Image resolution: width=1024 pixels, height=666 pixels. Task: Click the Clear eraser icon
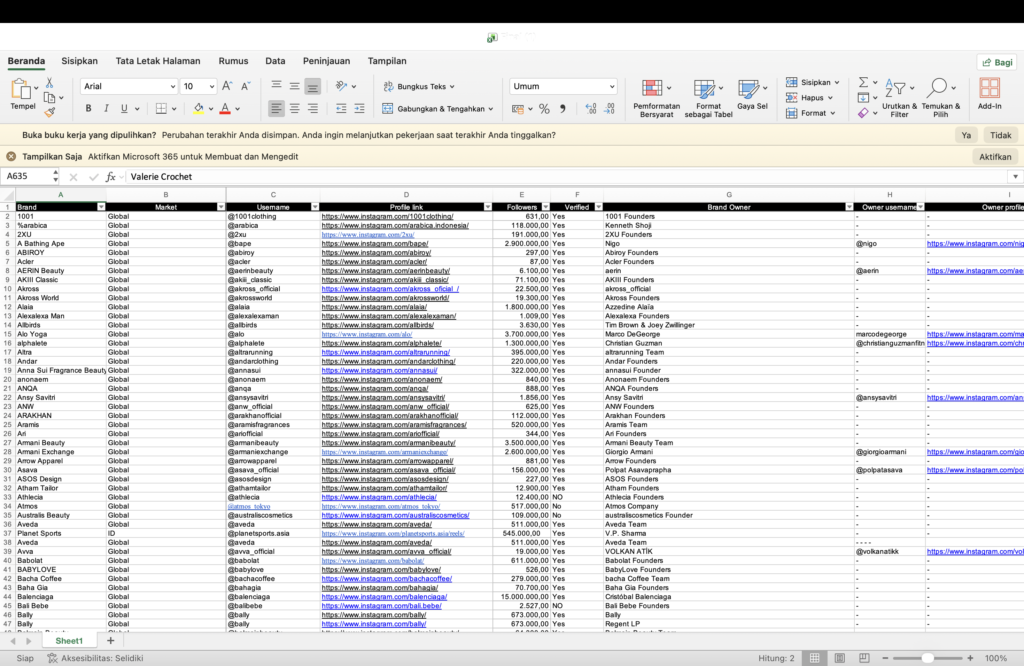[x=863, y=113]
